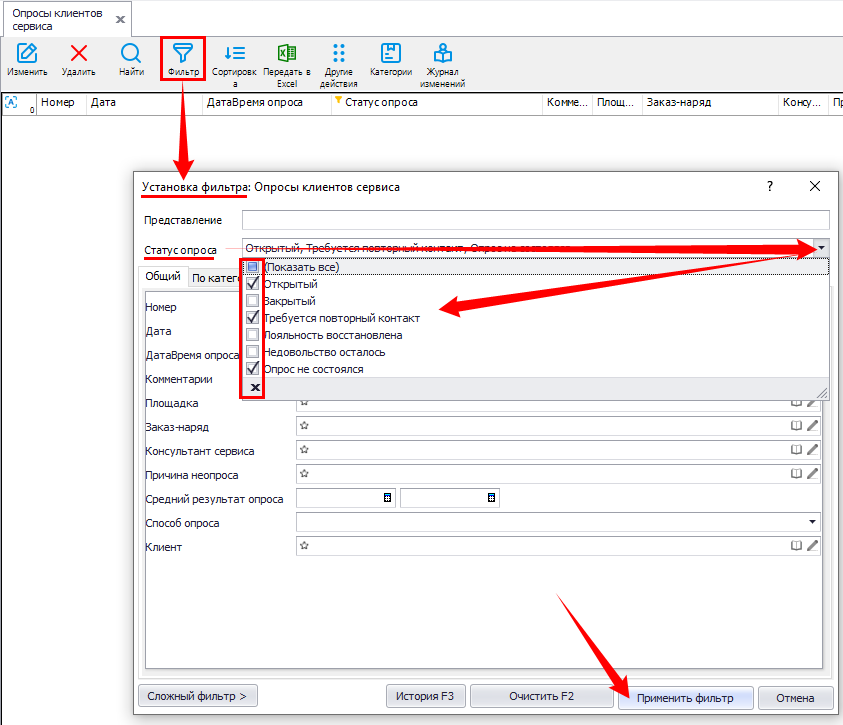Close the Опросы клиентов сервиса tab
The image size is (843, 725).
[x=121, y=19]
